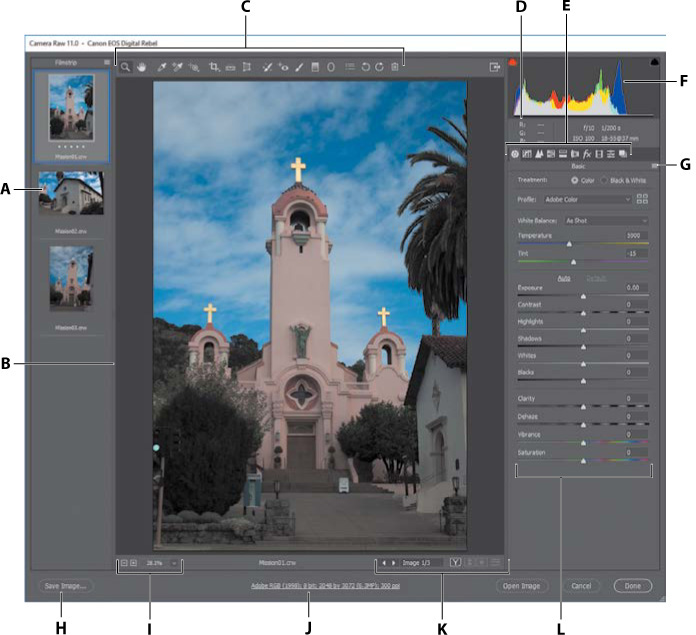Image resolution: width=696 pixels, height=635 pixels.
Task: Select the Black & White treatment option
Action: coord(603,179)
